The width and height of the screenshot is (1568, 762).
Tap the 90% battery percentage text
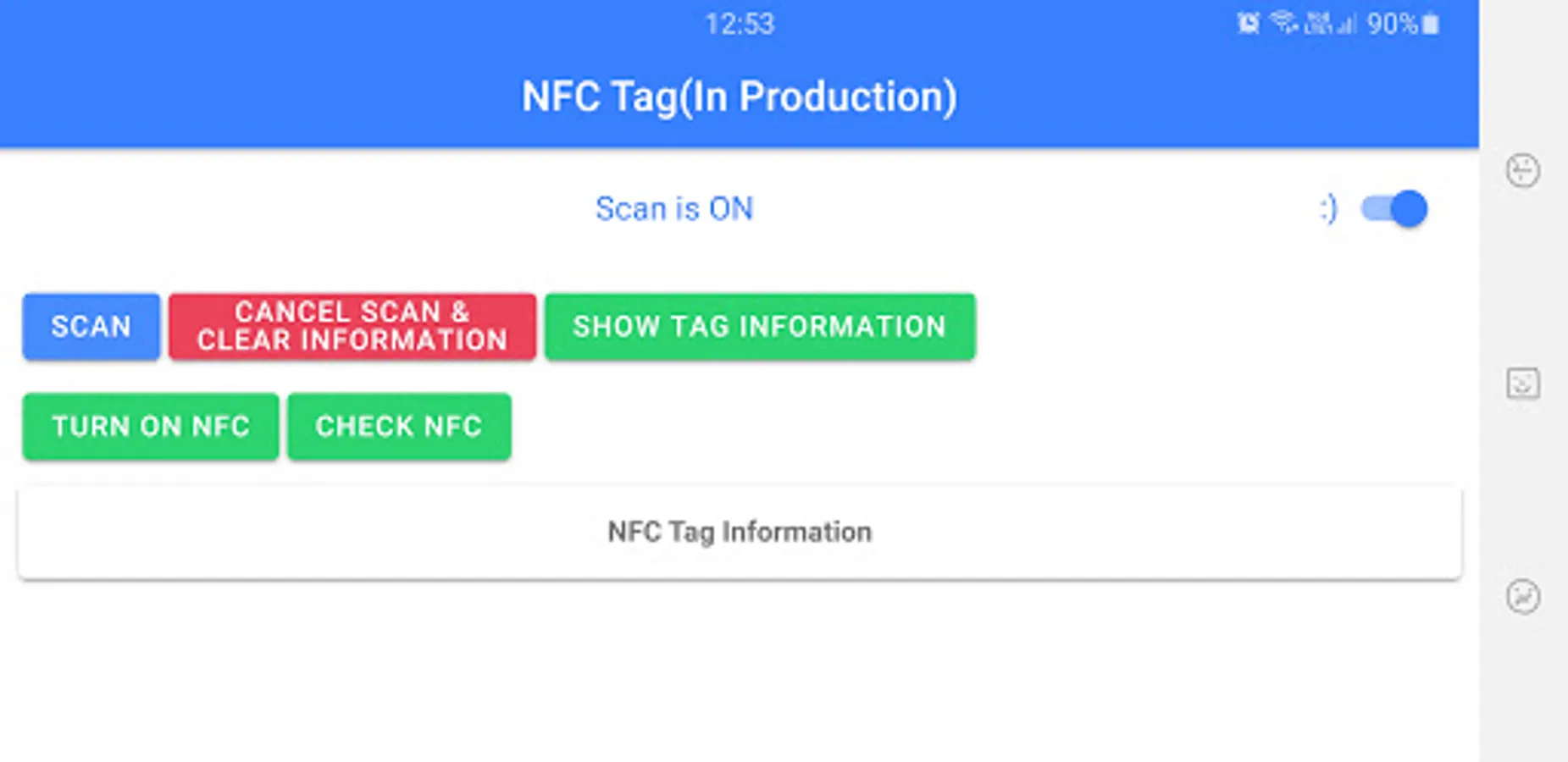pos(1392,24)
